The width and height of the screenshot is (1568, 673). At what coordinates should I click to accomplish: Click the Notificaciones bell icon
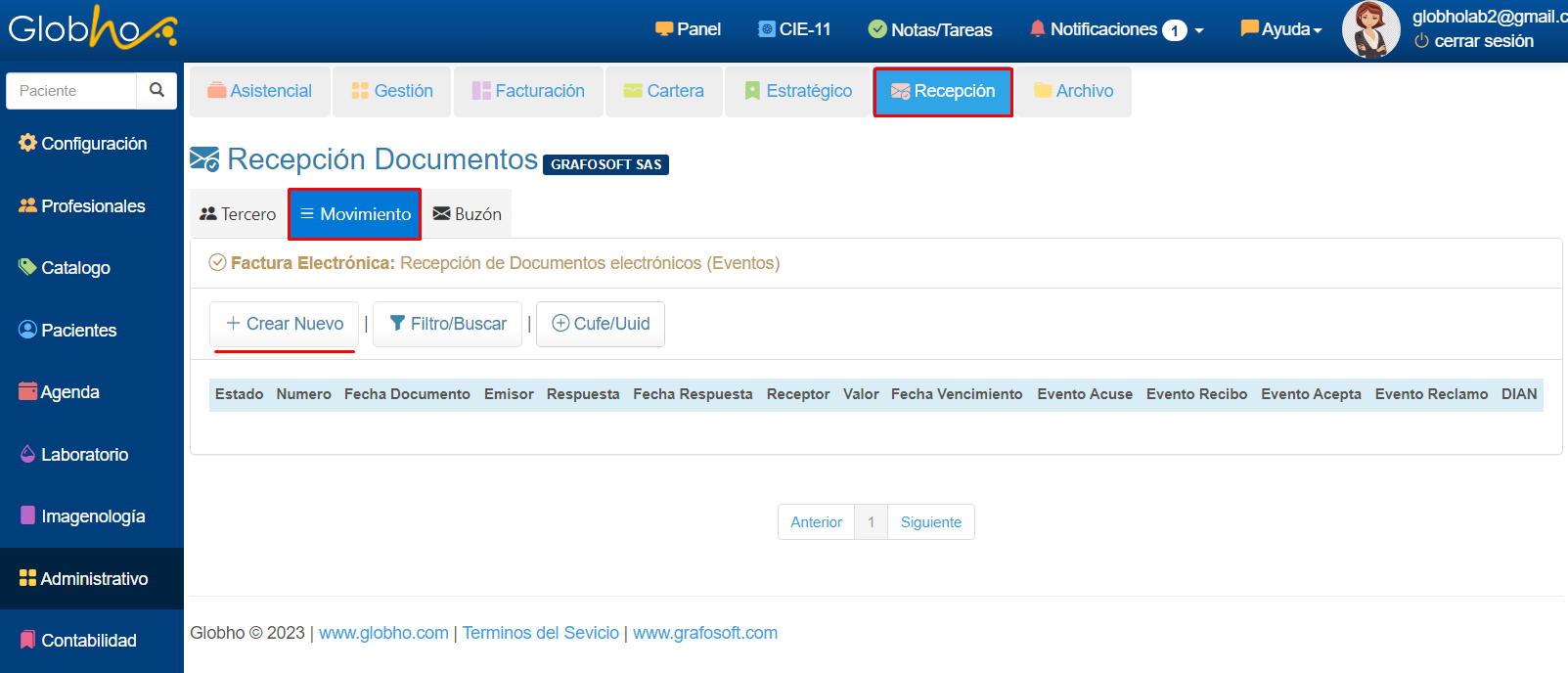coord(1037,29)
